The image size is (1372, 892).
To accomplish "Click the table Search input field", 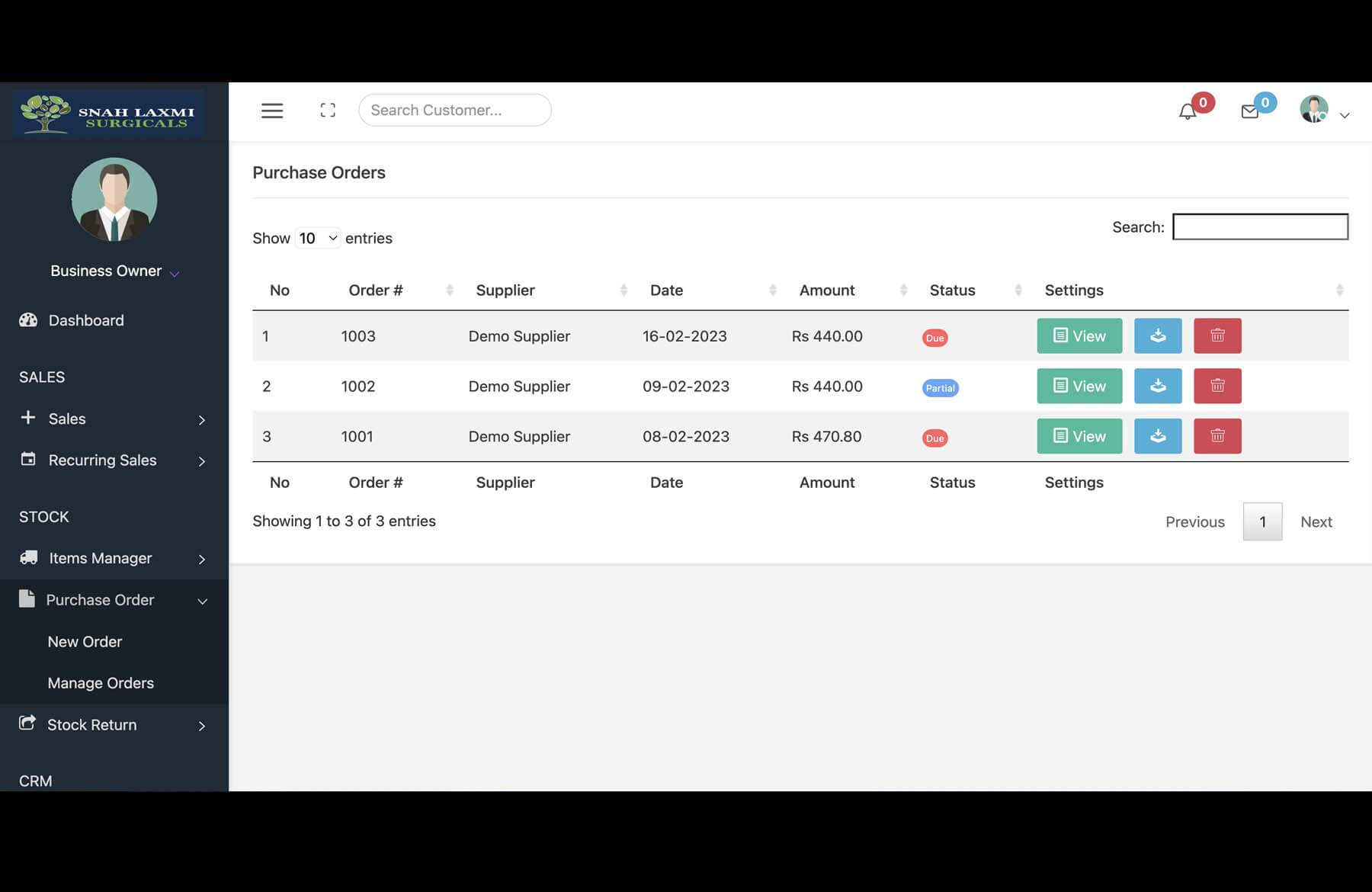I will [x=1259, y=227].
